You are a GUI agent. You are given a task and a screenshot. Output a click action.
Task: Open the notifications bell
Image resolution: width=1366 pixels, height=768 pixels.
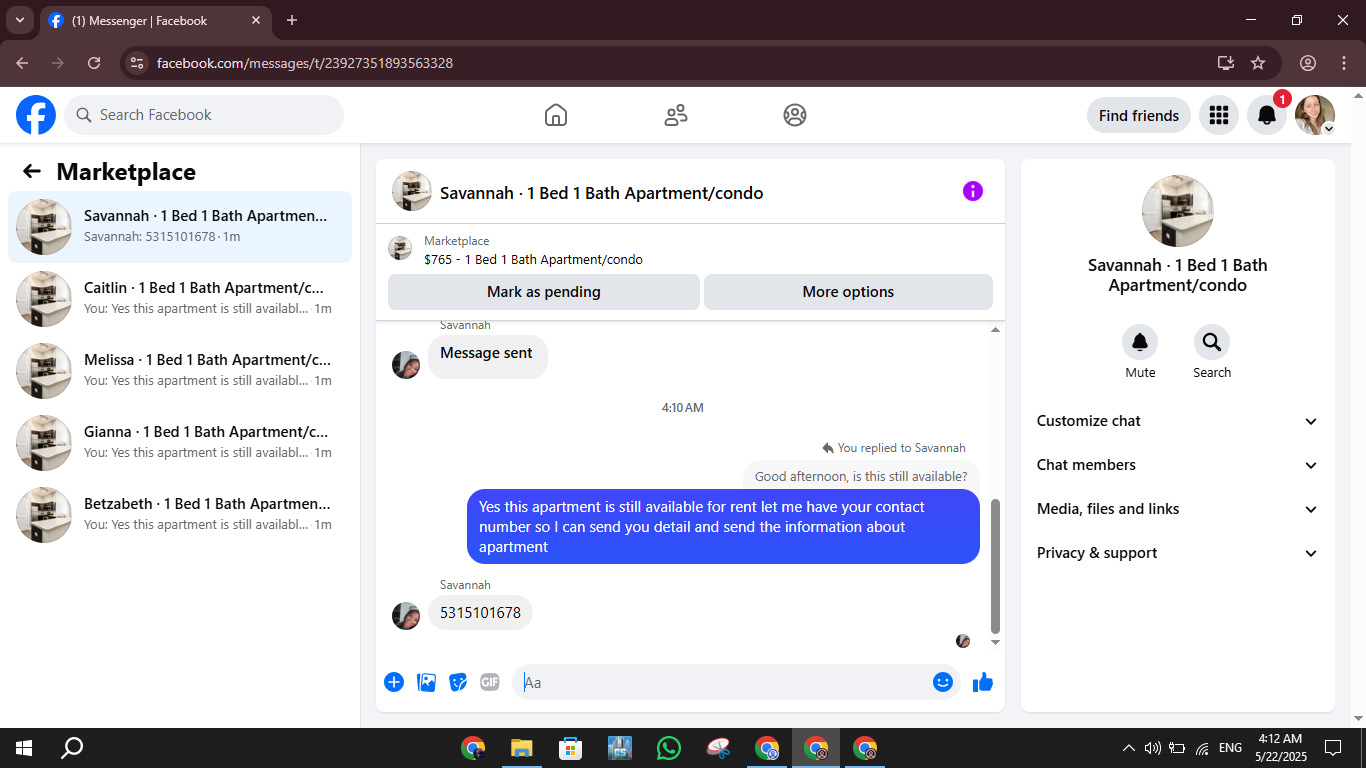1267,115
